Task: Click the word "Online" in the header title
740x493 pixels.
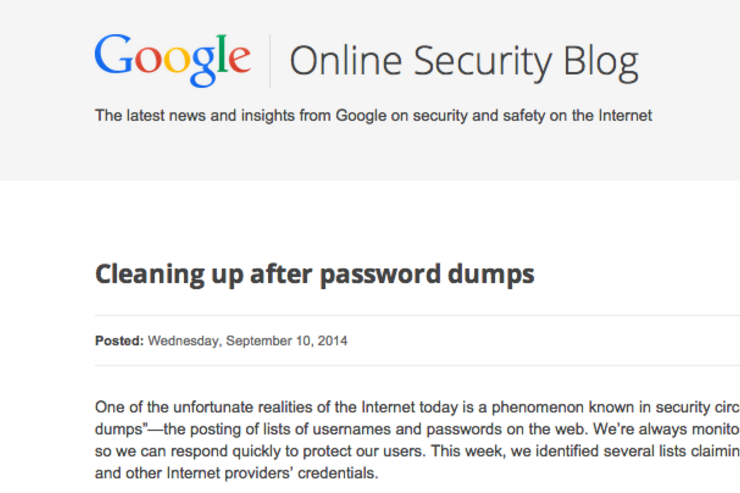Action: click(345, 60)
